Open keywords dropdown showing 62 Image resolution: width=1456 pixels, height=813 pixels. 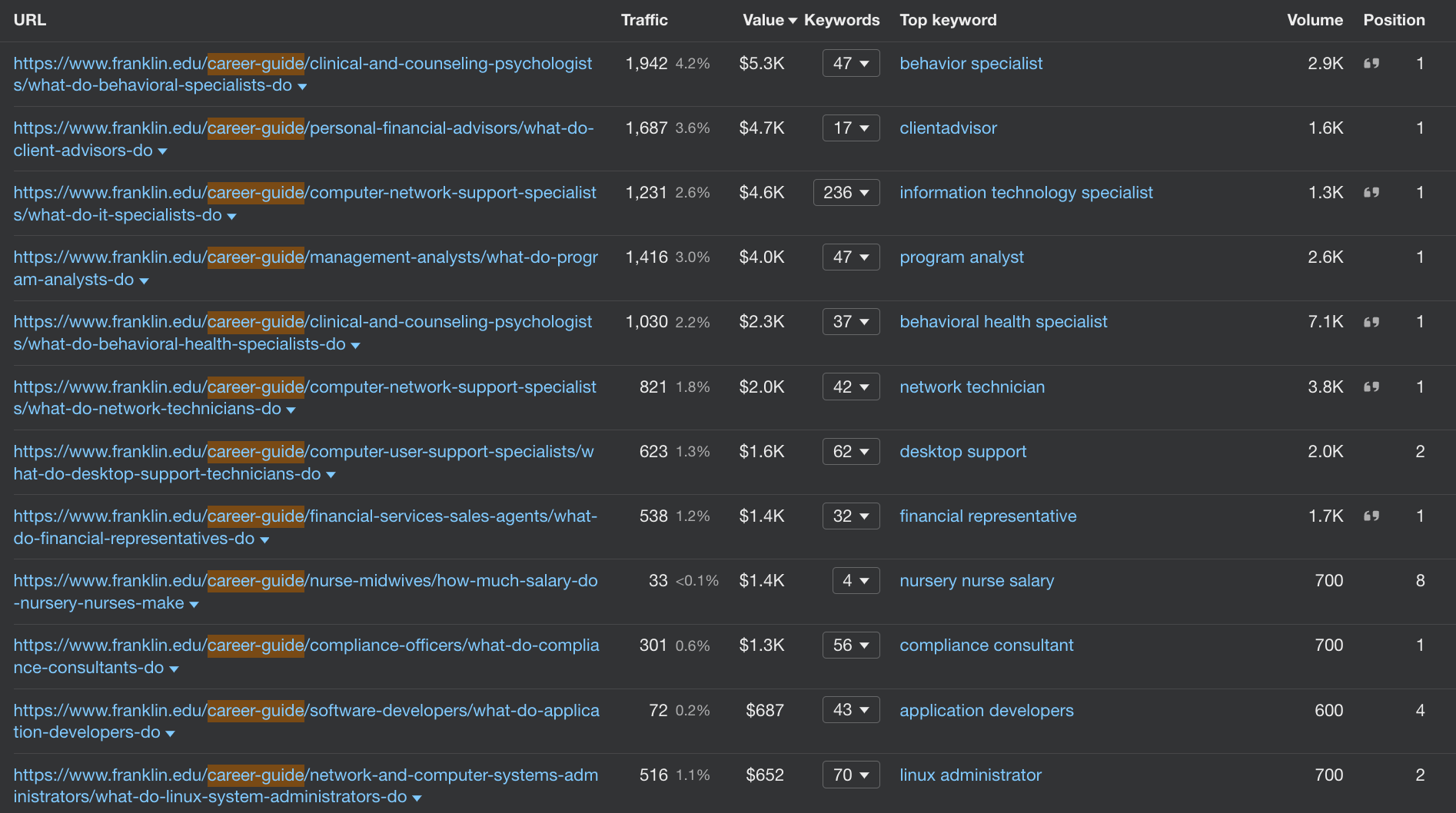[851, 451]
